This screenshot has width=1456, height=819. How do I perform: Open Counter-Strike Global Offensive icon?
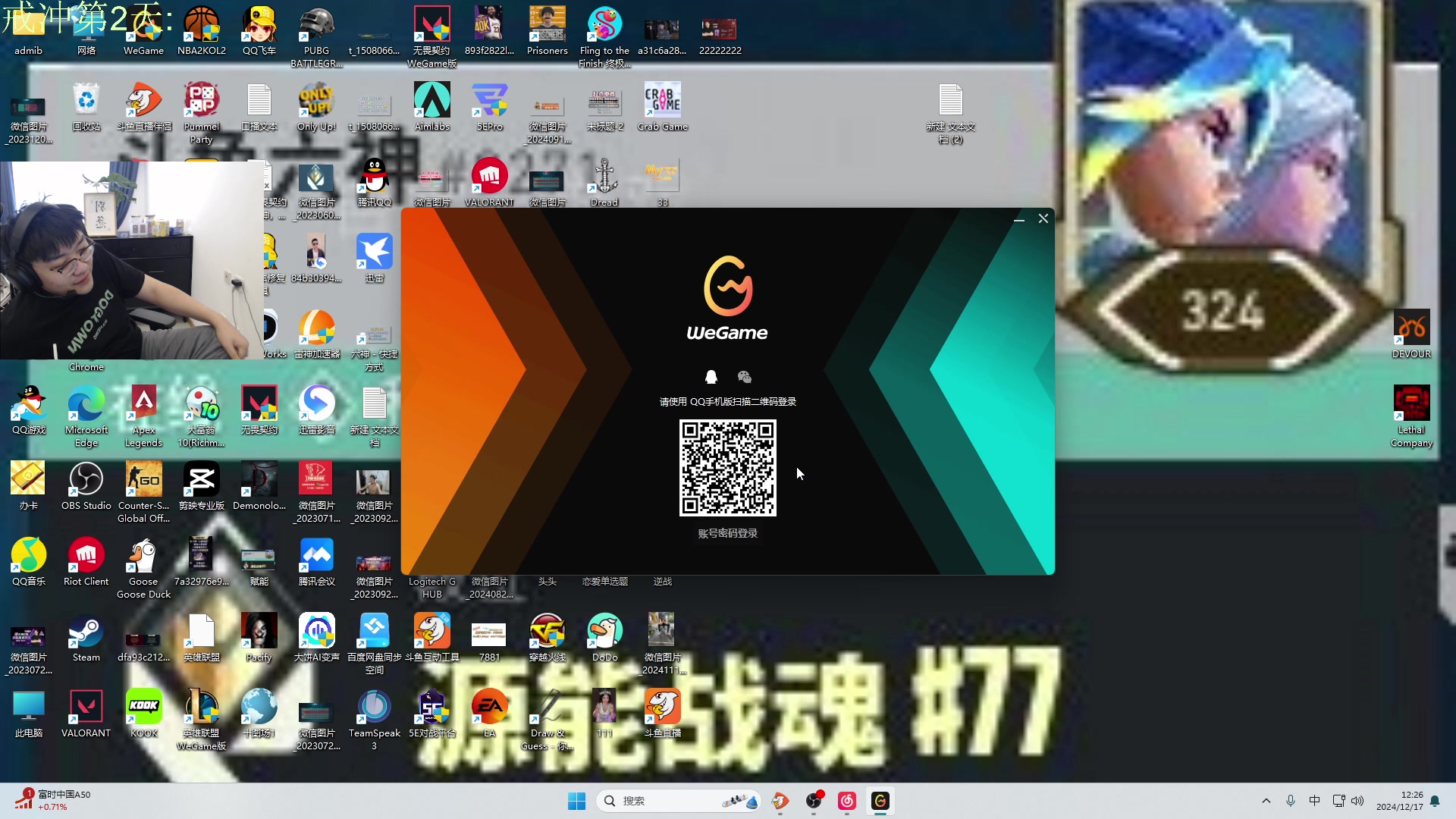pyautogui.click(x=144, y=491)
